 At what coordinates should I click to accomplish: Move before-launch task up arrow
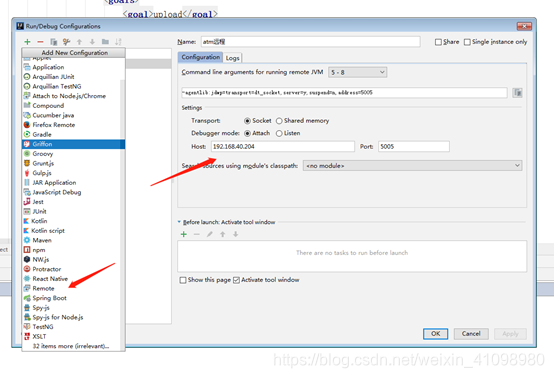tap(223, 234)
